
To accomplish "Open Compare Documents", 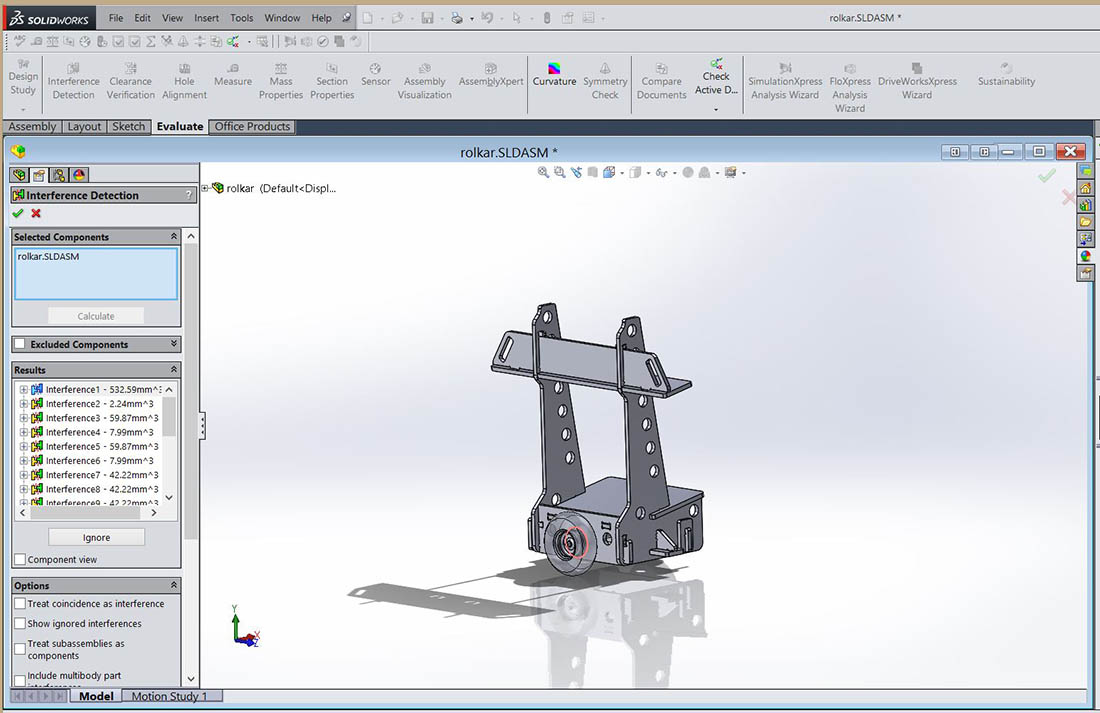I will click(662, 81).
